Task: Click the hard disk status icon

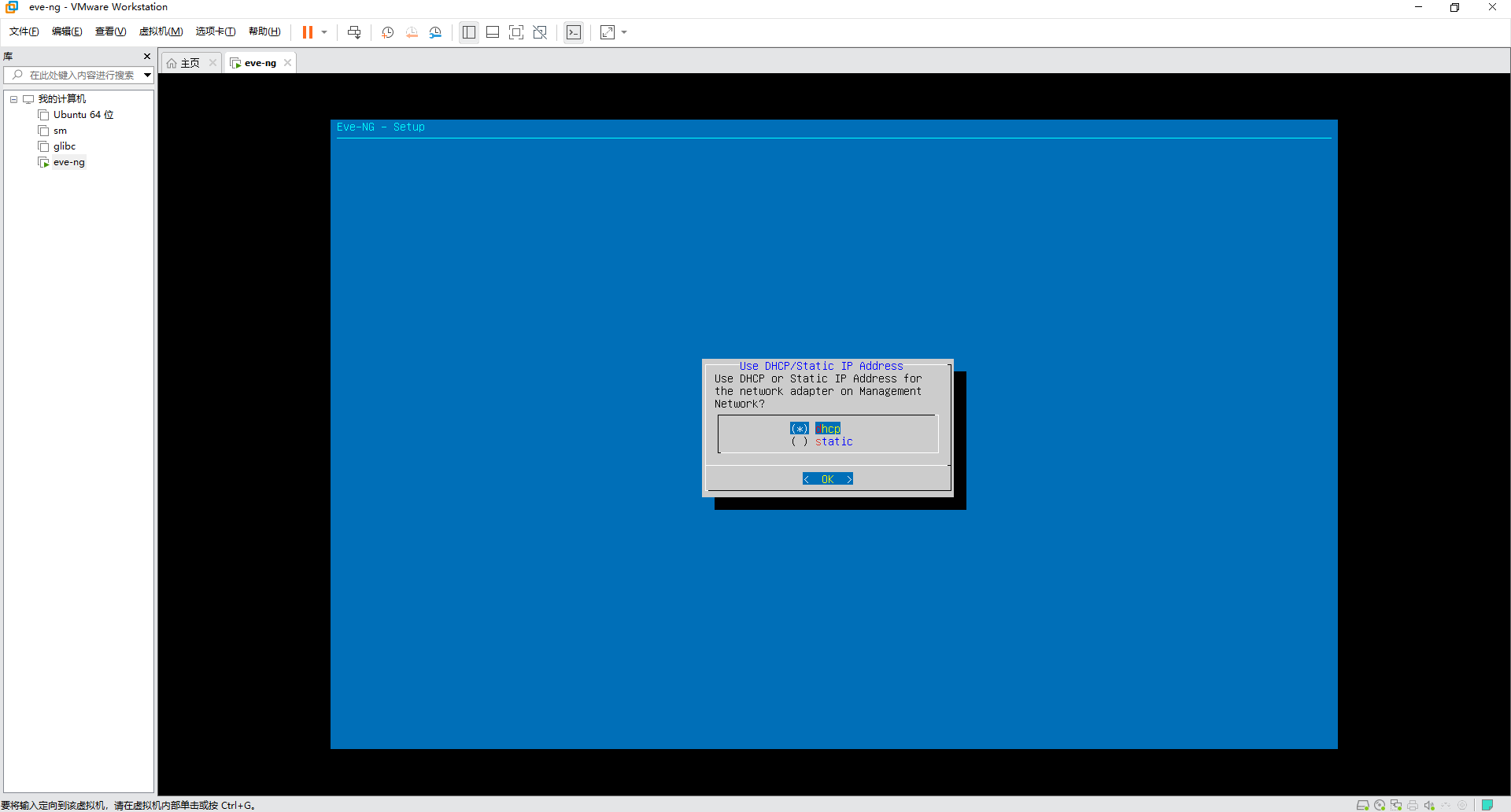Action: (1362, 805)
